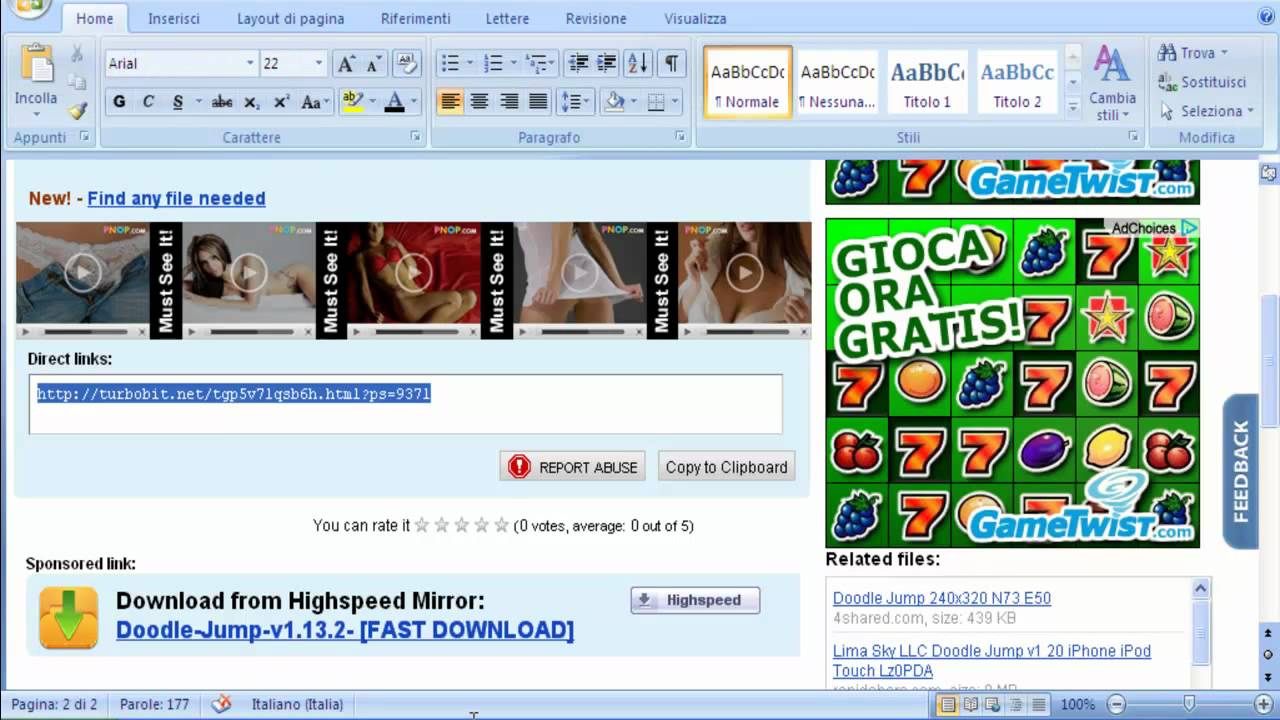Increase font size with the grow icon
1280x720 pixels.
point(346,64)
